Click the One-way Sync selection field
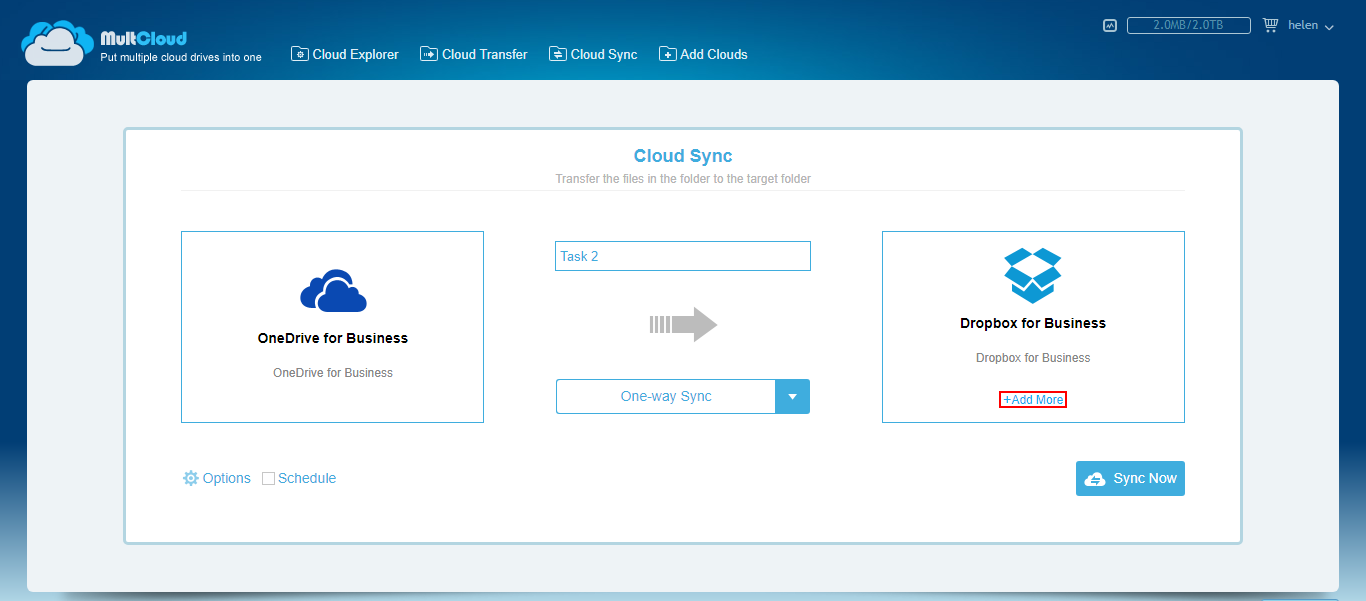Viewport: 1366px width, 601px height. pyautogui.click(x=666, y=397)
